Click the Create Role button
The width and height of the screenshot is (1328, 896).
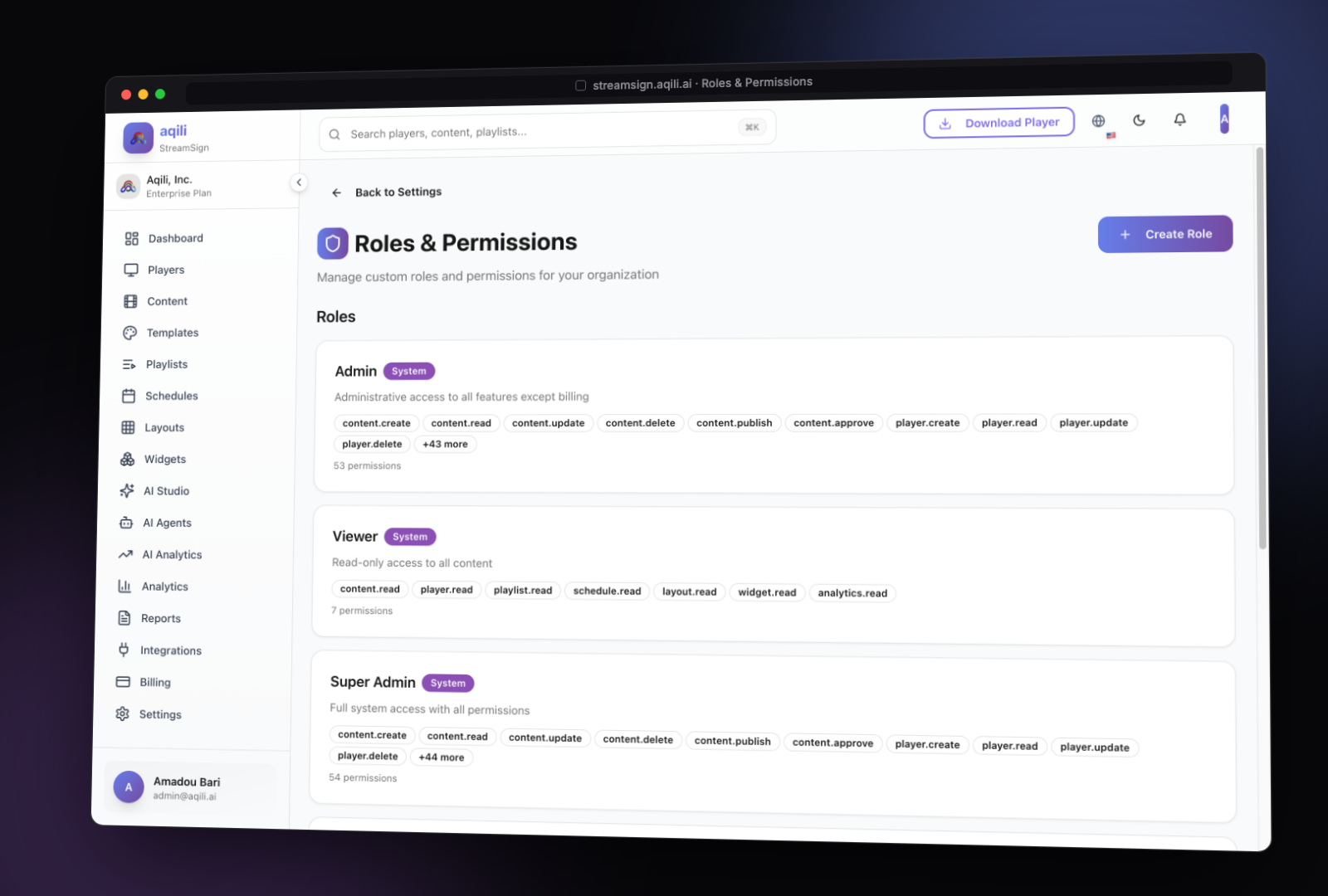[x=1164, y=235]
